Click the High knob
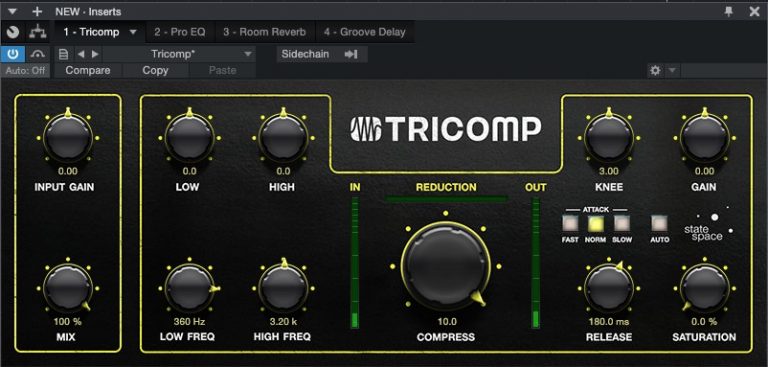The height and width of the screenshot is (367, 768). coord(283,138)
